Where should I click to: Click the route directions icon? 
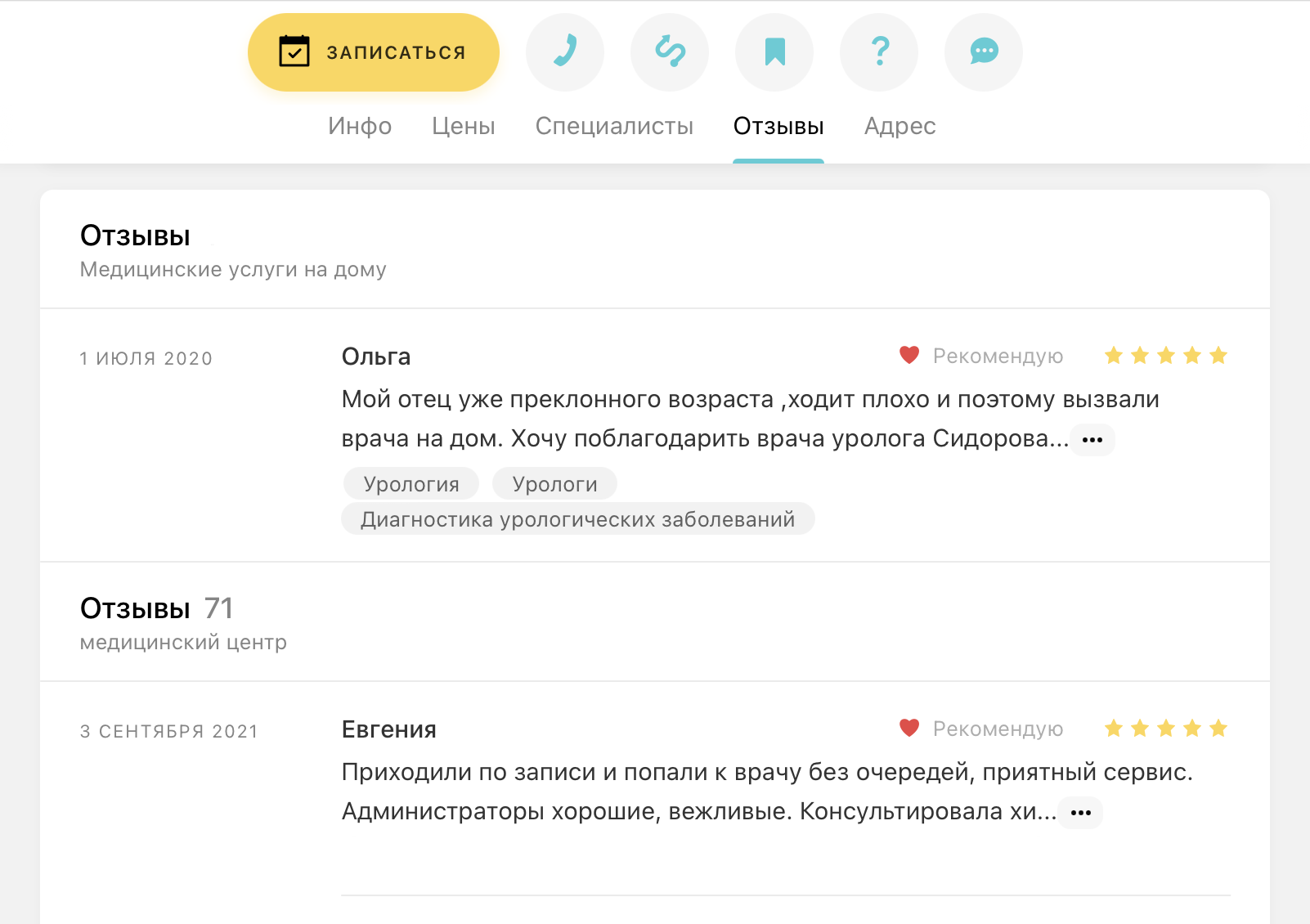click(x=670, y=52)
